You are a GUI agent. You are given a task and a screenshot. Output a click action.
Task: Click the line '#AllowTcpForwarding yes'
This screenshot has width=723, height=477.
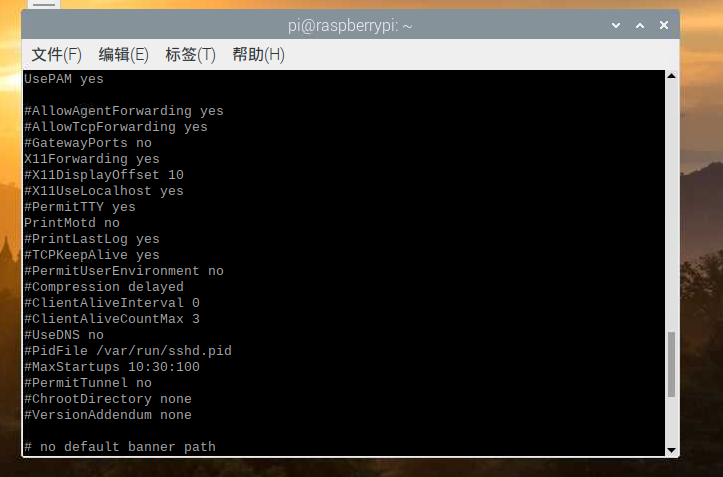click(x=116, y=127)
